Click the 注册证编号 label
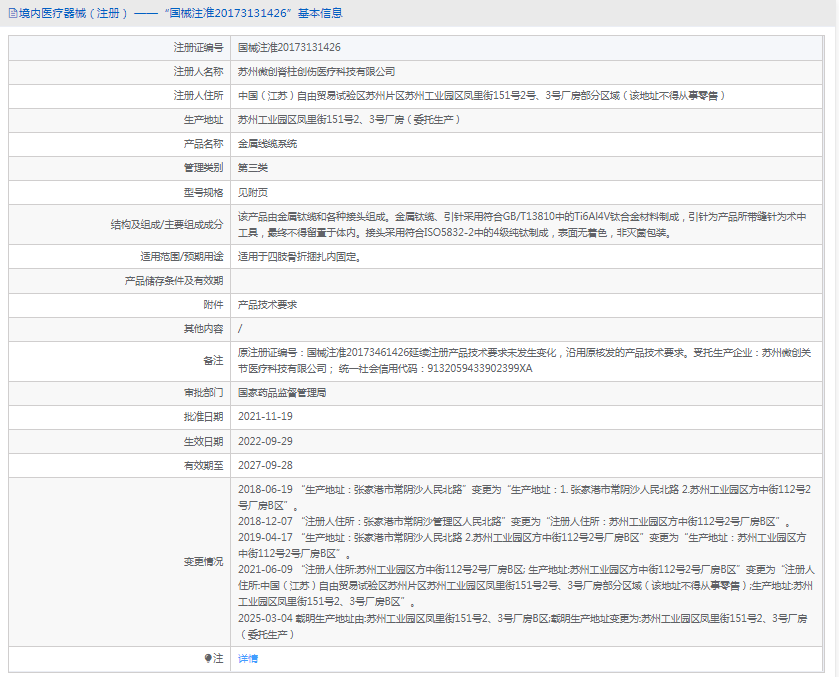Viewport: 839px width, 677px height. [199, 48]
